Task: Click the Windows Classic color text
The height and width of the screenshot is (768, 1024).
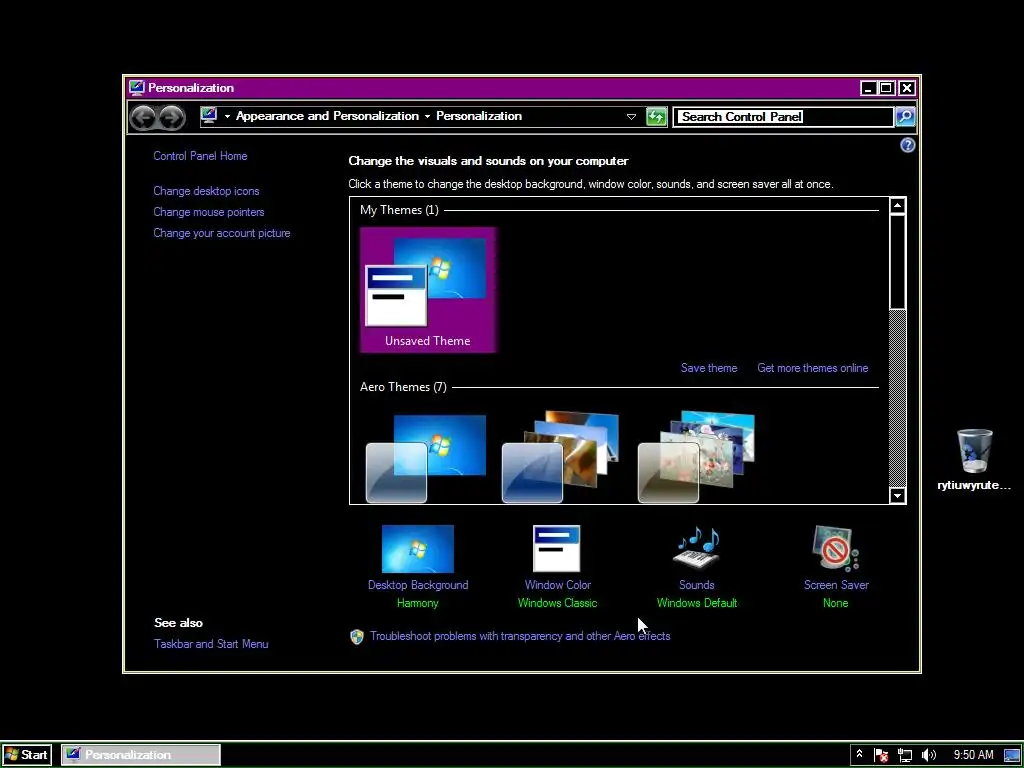Action: (558, 603)
